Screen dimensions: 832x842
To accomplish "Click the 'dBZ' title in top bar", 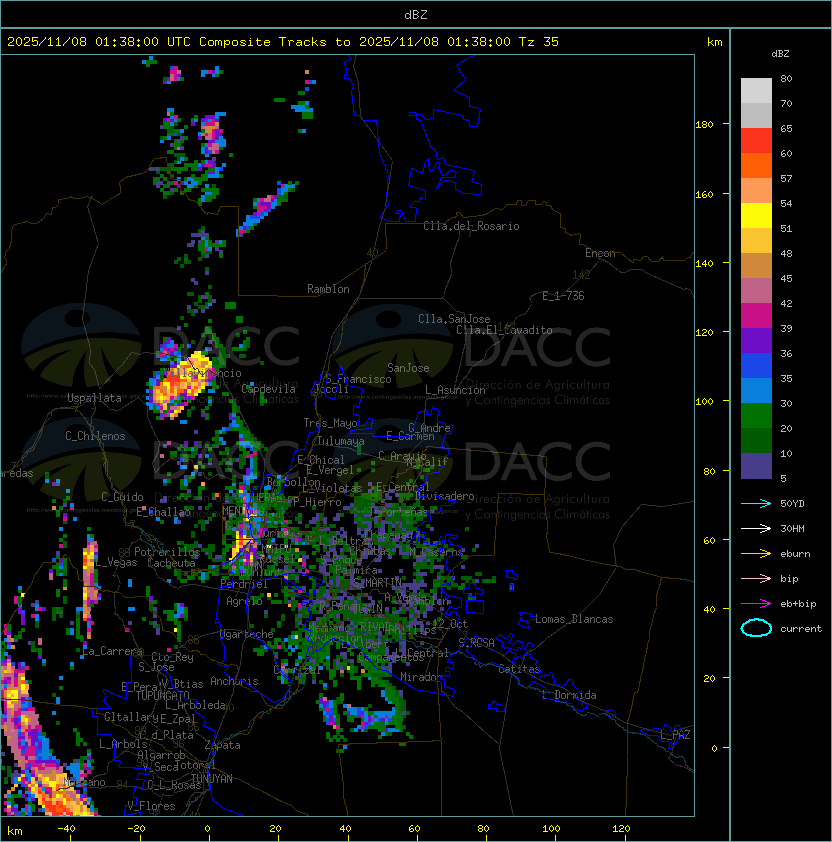I will coord(416,14).
